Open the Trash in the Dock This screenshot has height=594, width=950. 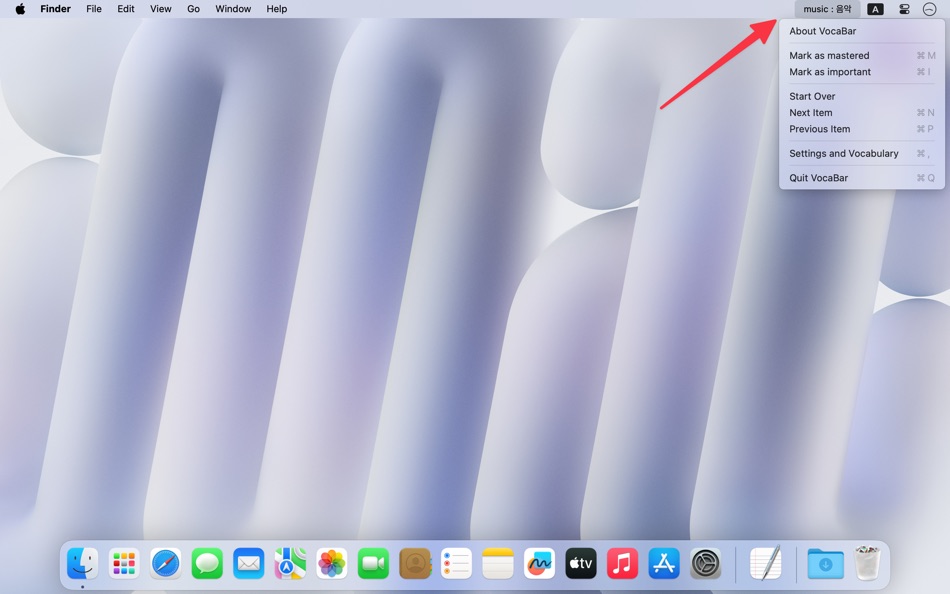point(867,563)
